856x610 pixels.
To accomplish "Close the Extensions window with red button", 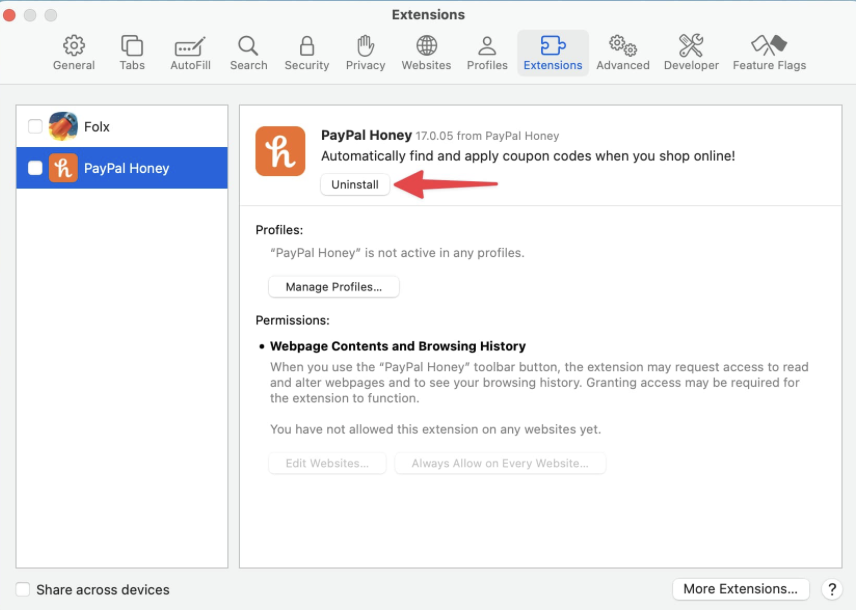I will pos(9,15).
